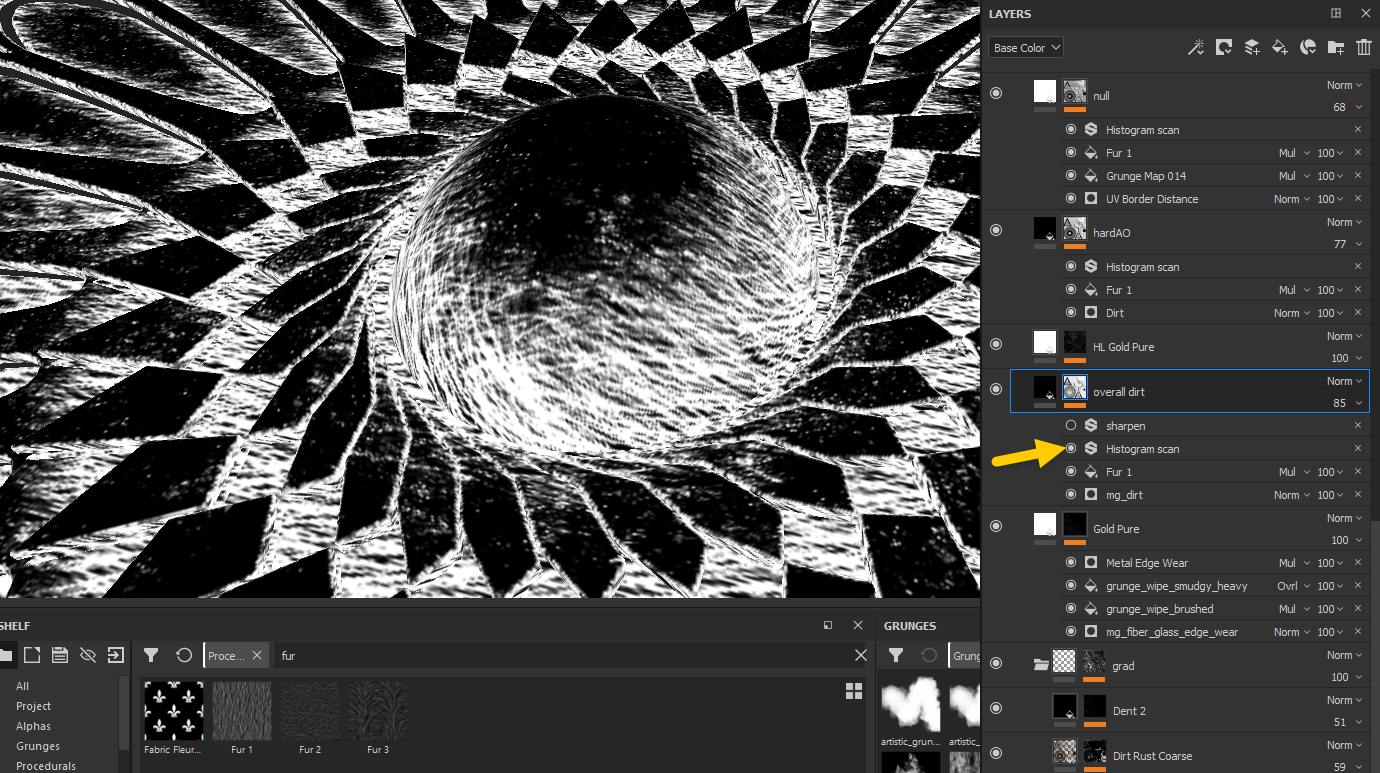The height and width of the screenshot is (773, 1380).
Task: Select the Grunges shelf category
Action: [38, 746]
